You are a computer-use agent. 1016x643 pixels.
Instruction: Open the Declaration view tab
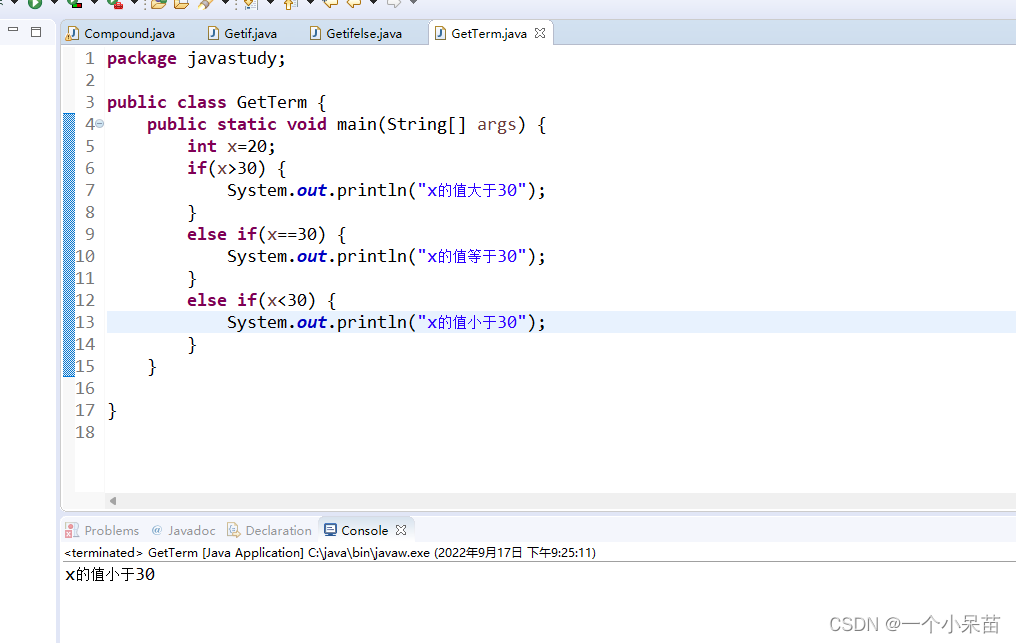coord(270,530)
